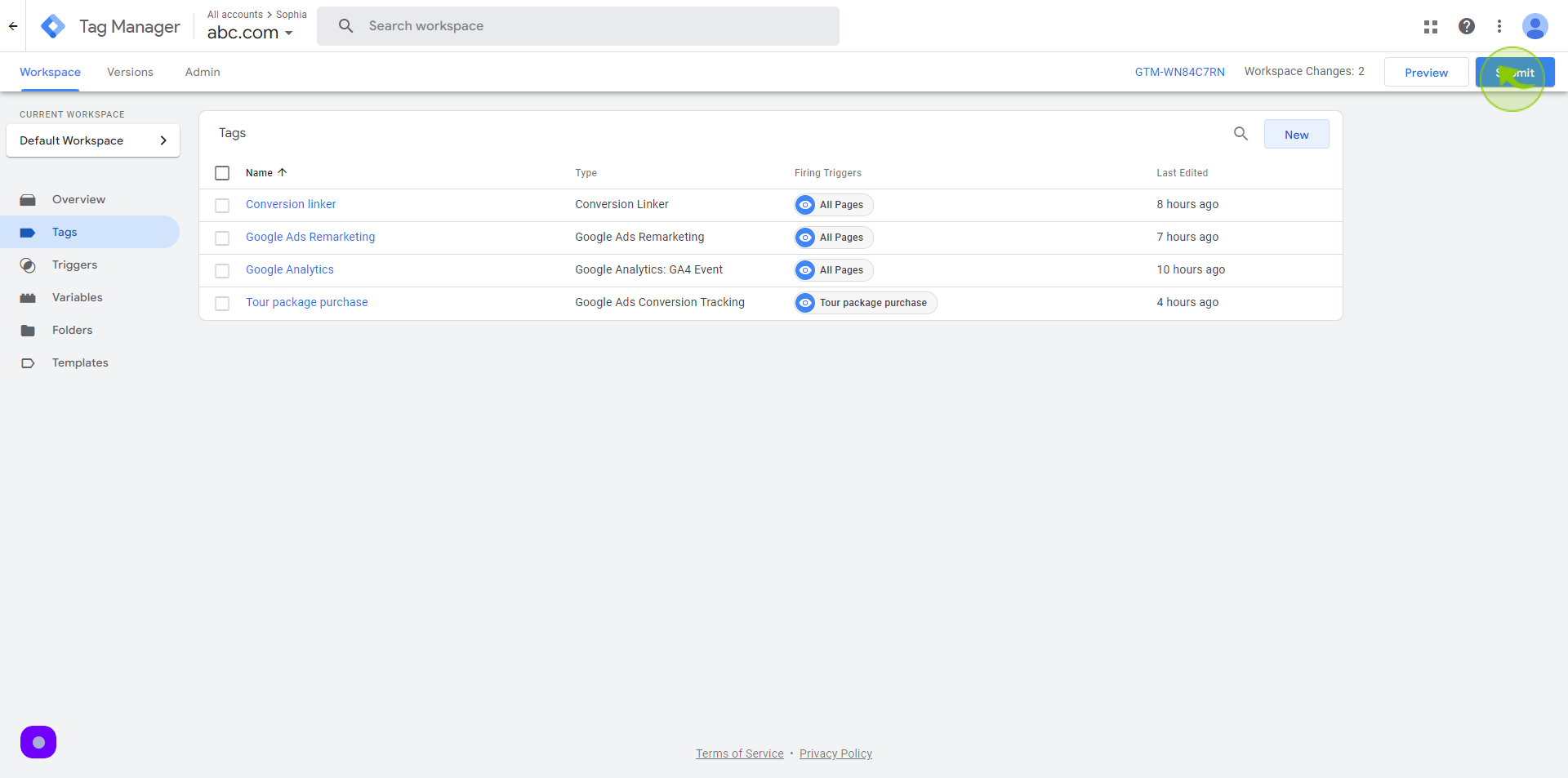Click the 10 hours ago cell
1568x778 pixels.
tap(1191, 269)
